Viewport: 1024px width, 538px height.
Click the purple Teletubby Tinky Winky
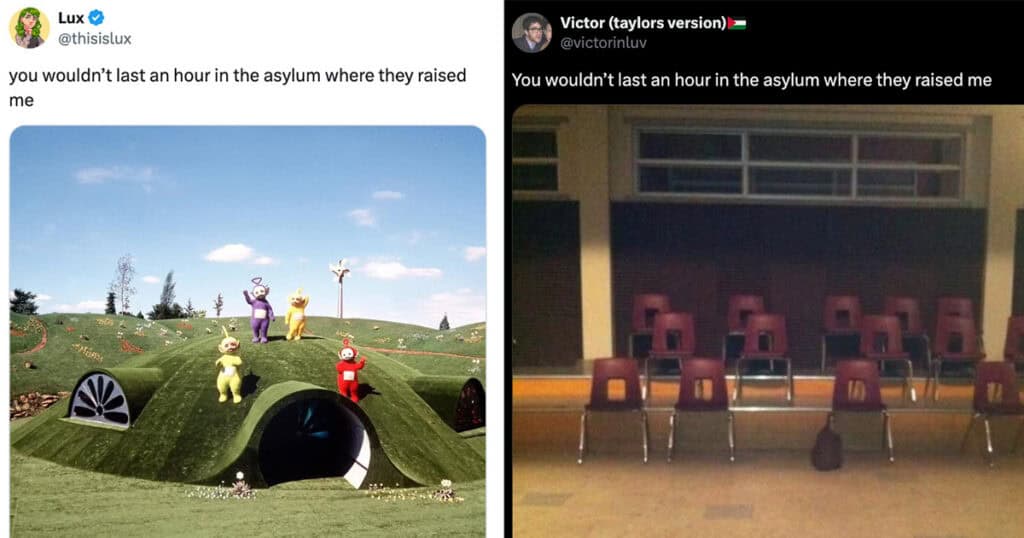pos(259,310)
